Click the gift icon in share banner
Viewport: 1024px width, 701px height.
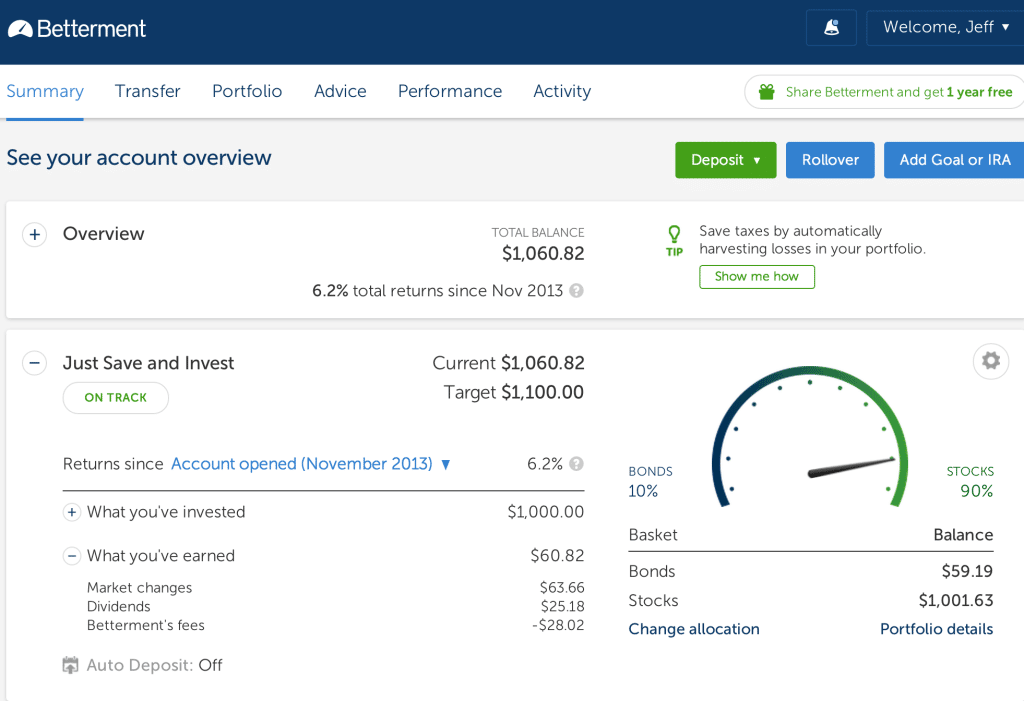[x=766, y=92]
